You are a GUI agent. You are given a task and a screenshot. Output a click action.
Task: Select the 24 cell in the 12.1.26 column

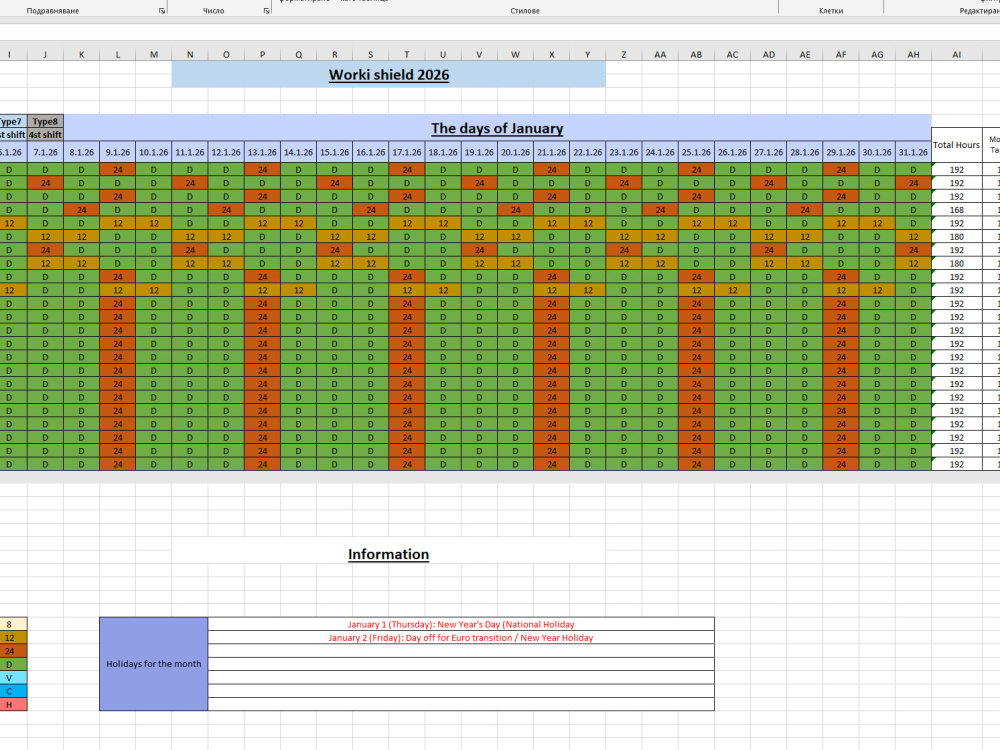pyautogui.click(x=226, y=210)
